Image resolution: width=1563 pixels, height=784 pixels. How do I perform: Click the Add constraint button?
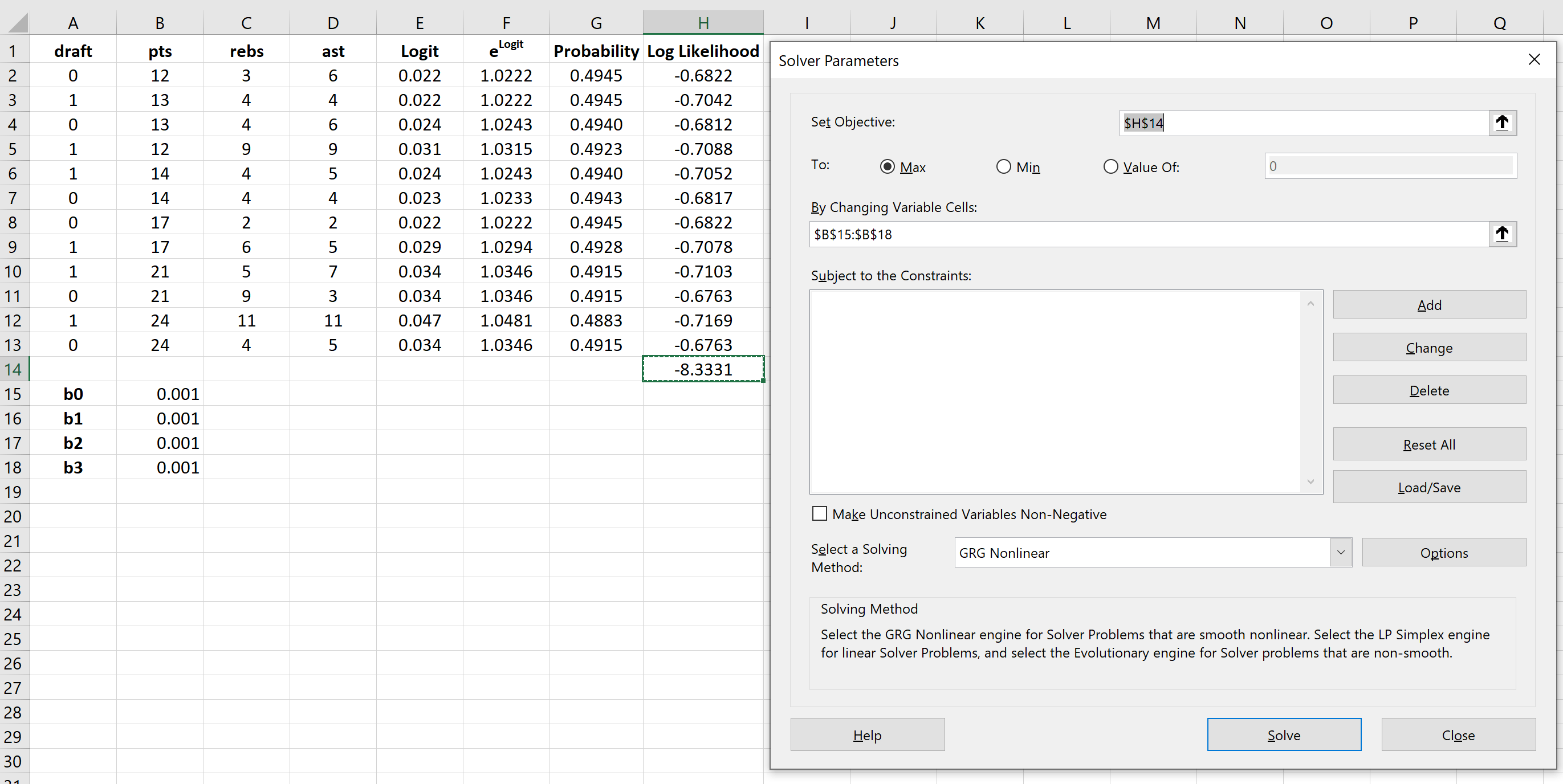[1429, 305]
